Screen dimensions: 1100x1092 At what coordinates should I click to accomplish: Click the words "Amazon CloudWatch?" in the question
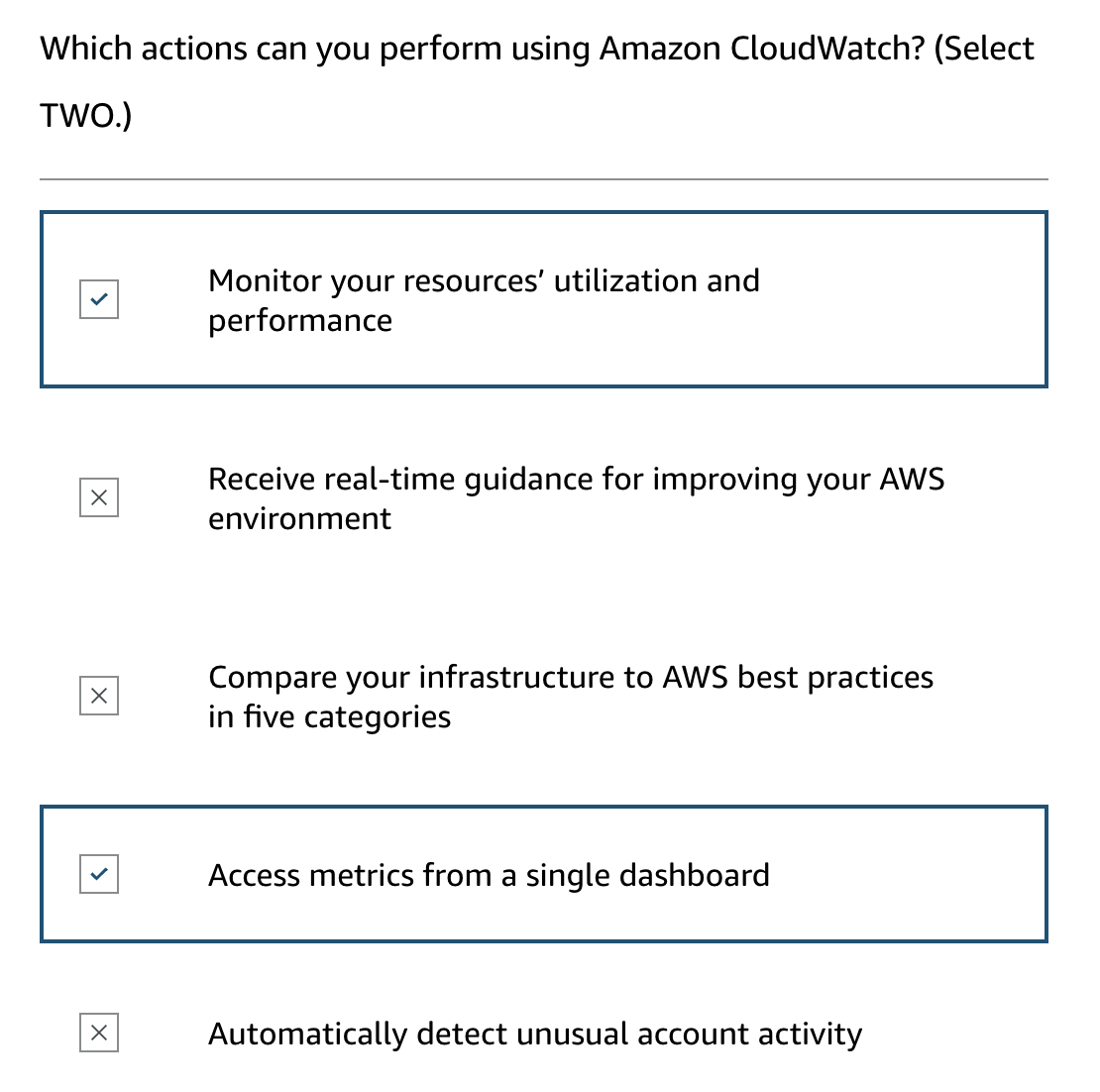pos(761,49)
